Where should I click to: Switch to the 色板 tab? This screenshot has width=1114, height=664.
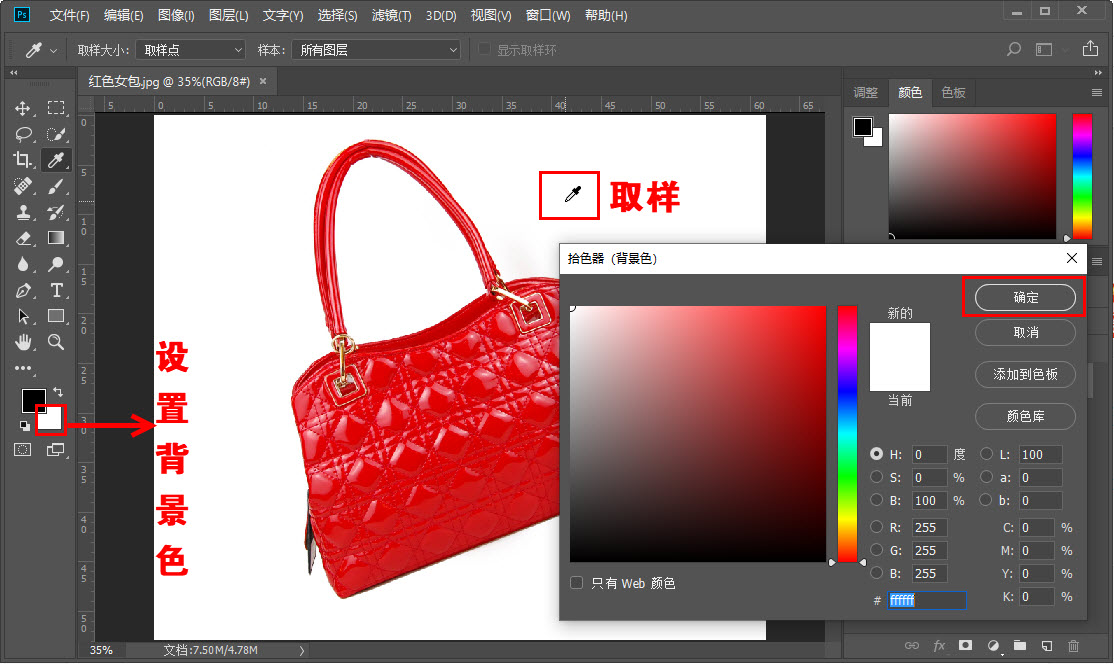coord(953,92)
